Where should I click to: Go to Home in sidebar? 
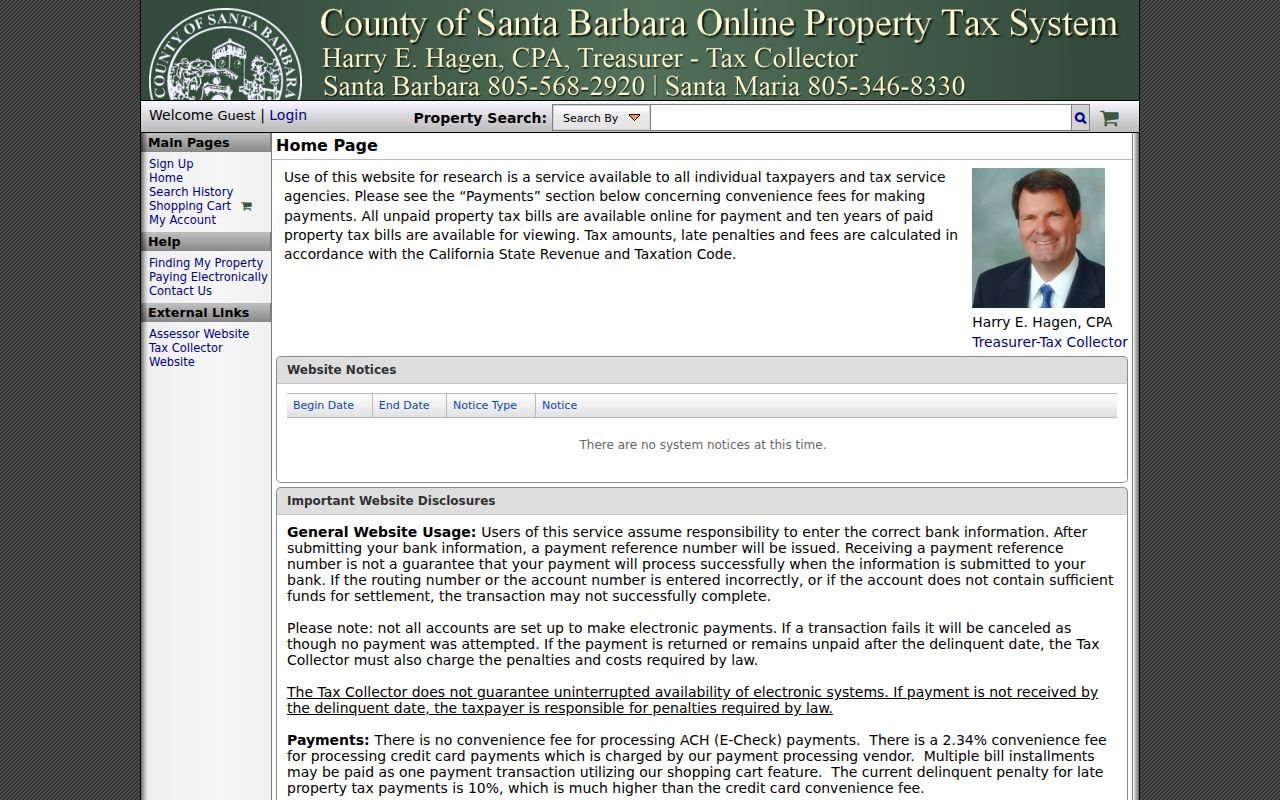coord(166,178)
